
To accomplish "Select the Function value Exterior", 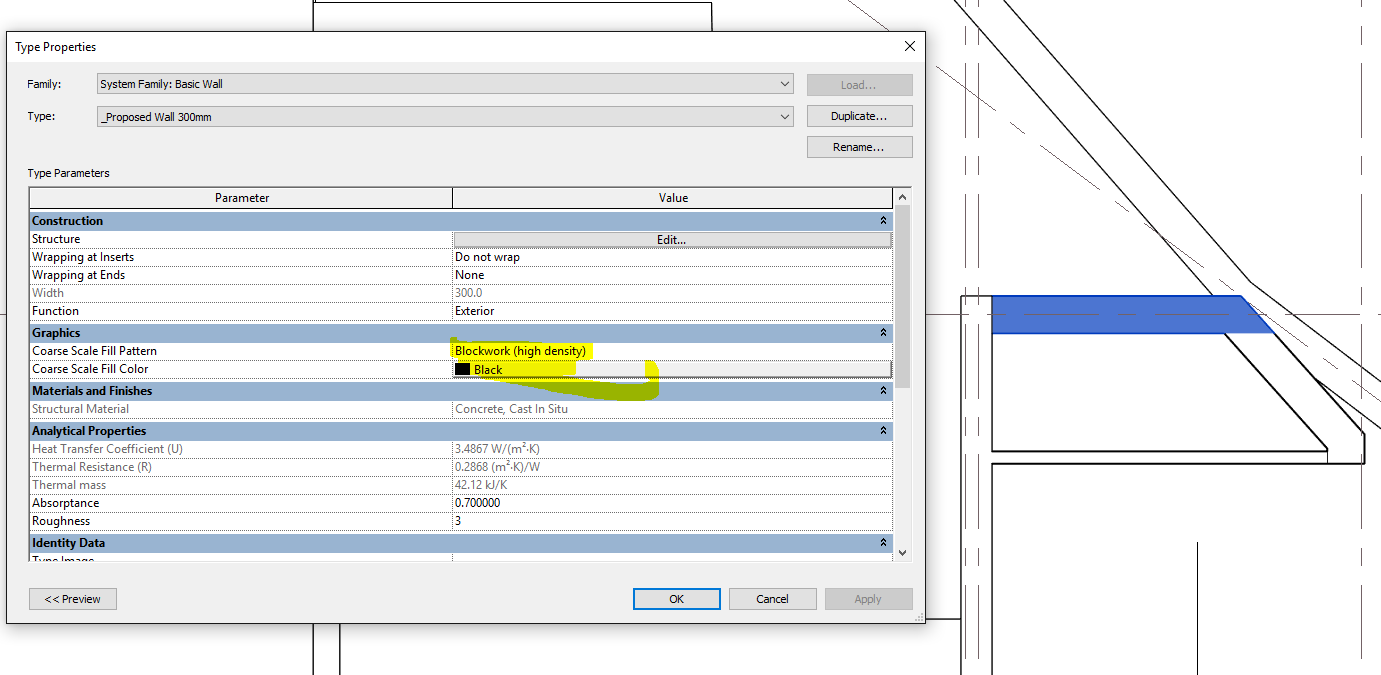I will point(672,310).
